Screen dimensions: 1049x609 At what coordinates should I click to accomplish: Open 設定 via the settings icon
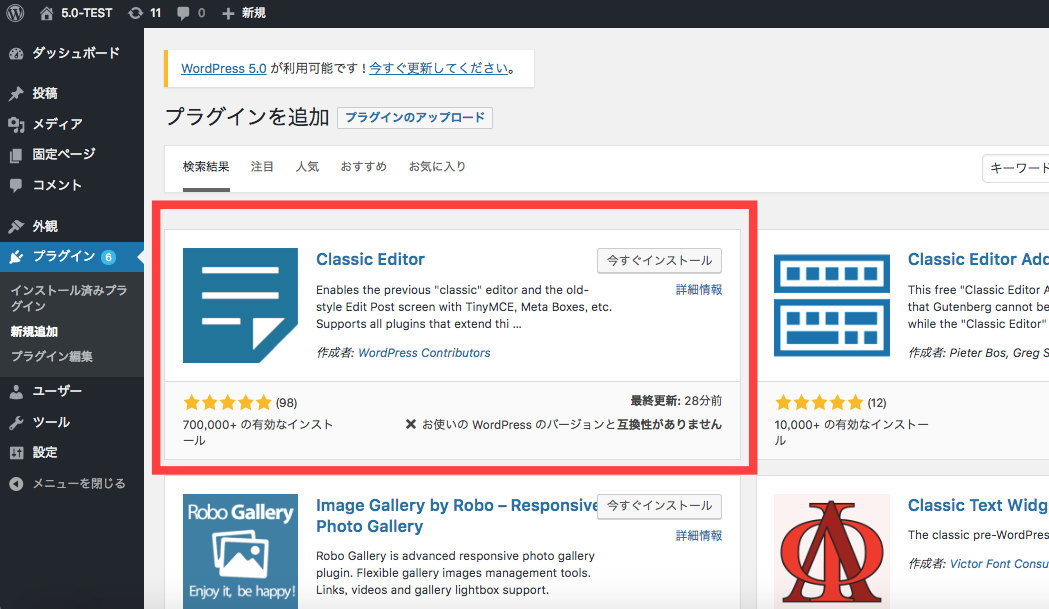pos(17,452)
